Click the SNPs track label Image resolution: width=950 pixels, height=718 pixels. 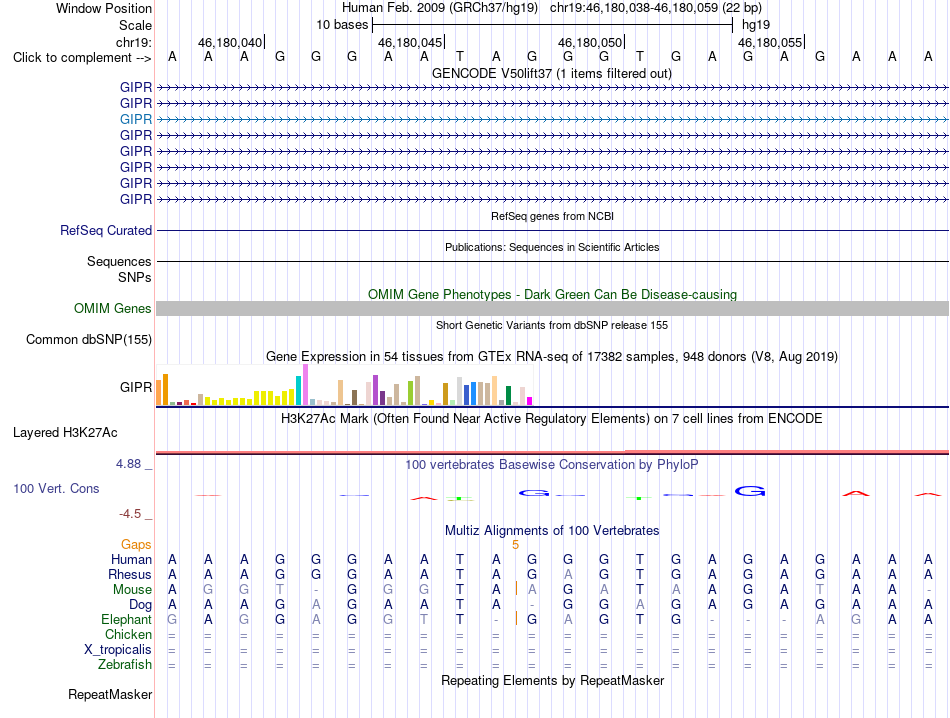(135, 277)
